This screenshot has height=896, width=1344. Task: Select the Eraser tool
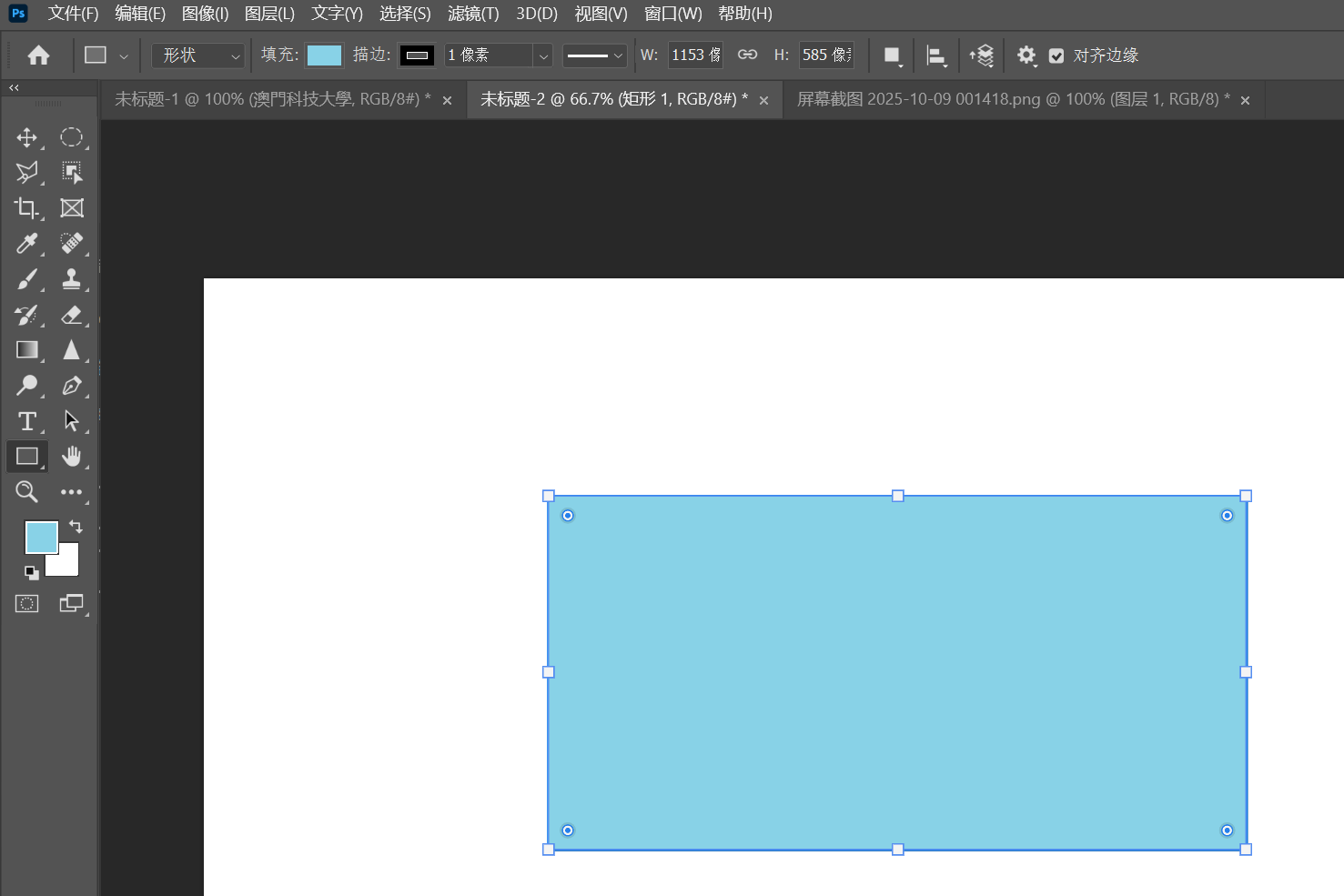[x=72, y=315]
